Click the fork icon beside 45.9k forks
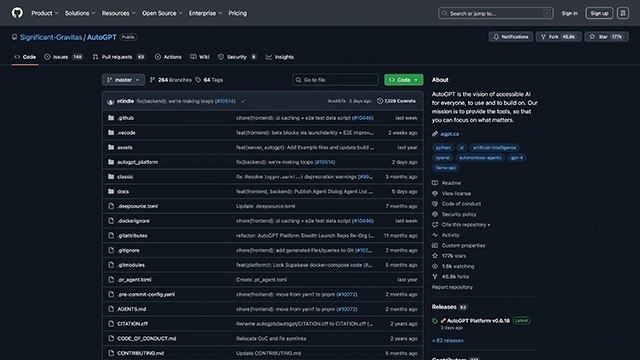The image size is (640, 360). click(x=435, y=277)
